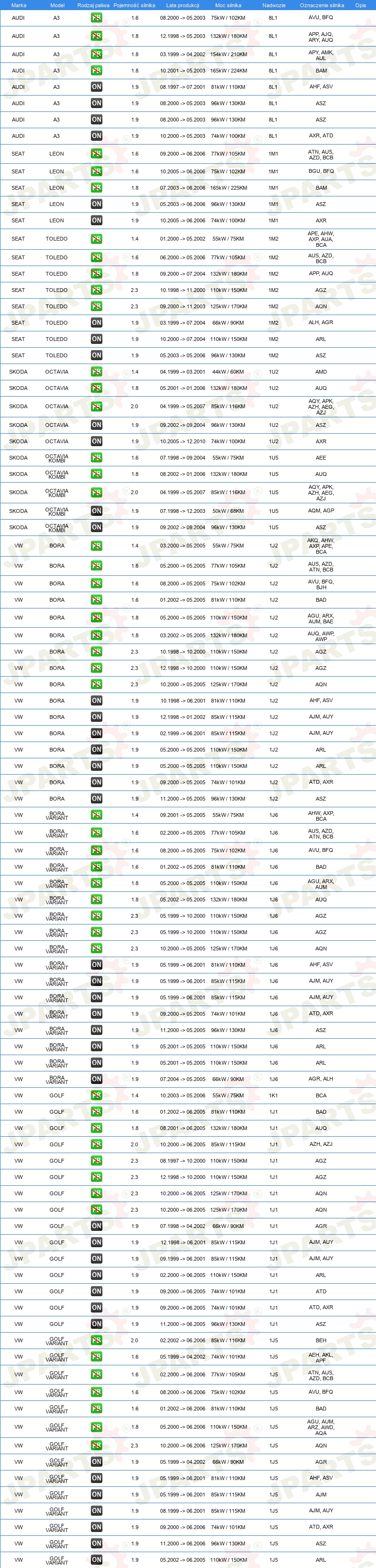Click engine codes AKQ, AHW, AXP, APE, BCA

(321, 546)
